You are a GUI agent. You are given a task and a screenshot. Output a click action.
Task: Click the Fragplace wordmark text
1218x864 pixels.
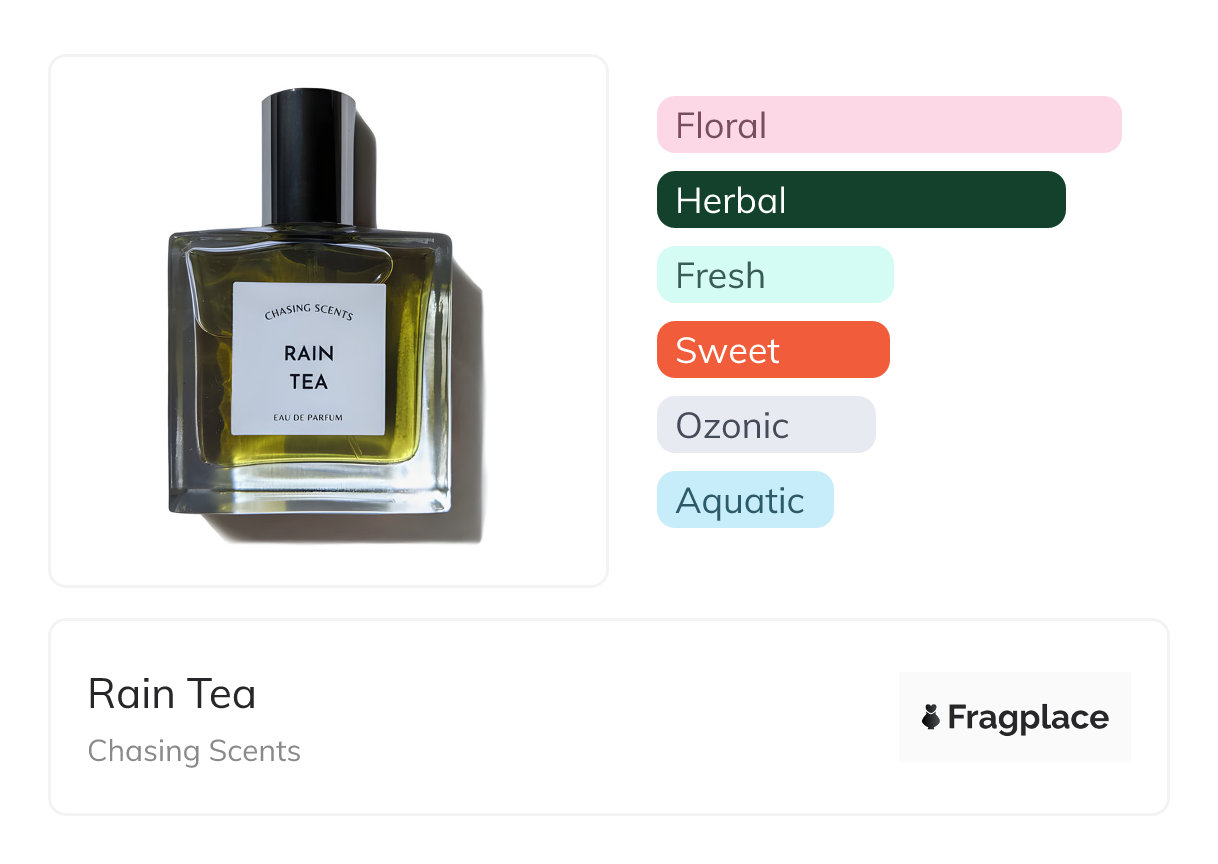[x=1028, y=718]
